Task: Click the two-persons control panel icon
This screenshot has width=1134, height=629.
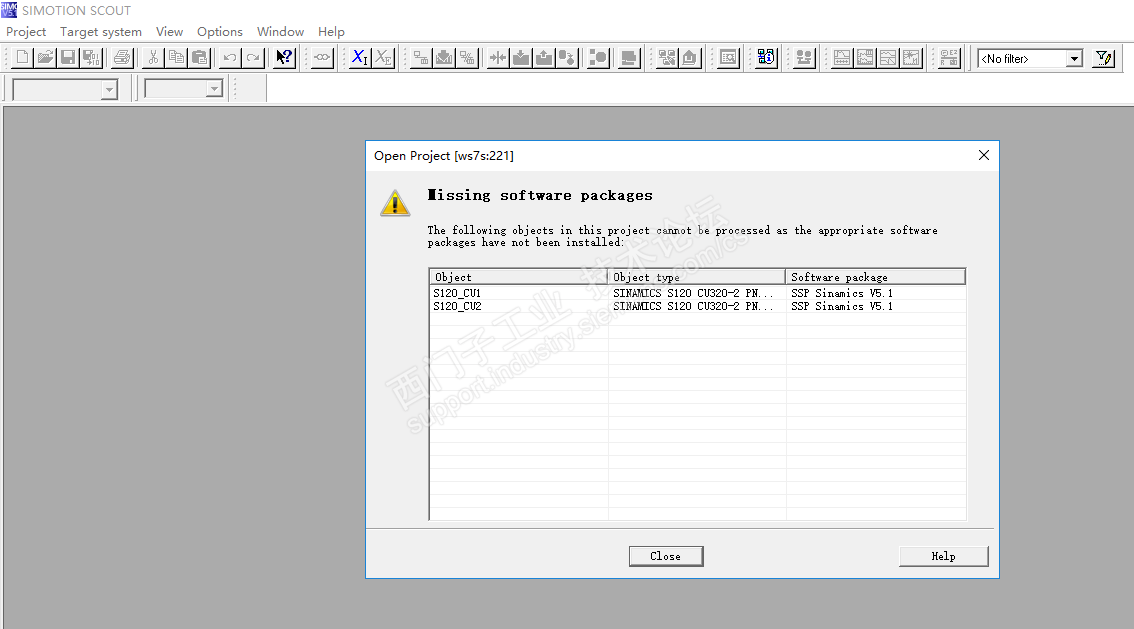Action: coord(804,58)
